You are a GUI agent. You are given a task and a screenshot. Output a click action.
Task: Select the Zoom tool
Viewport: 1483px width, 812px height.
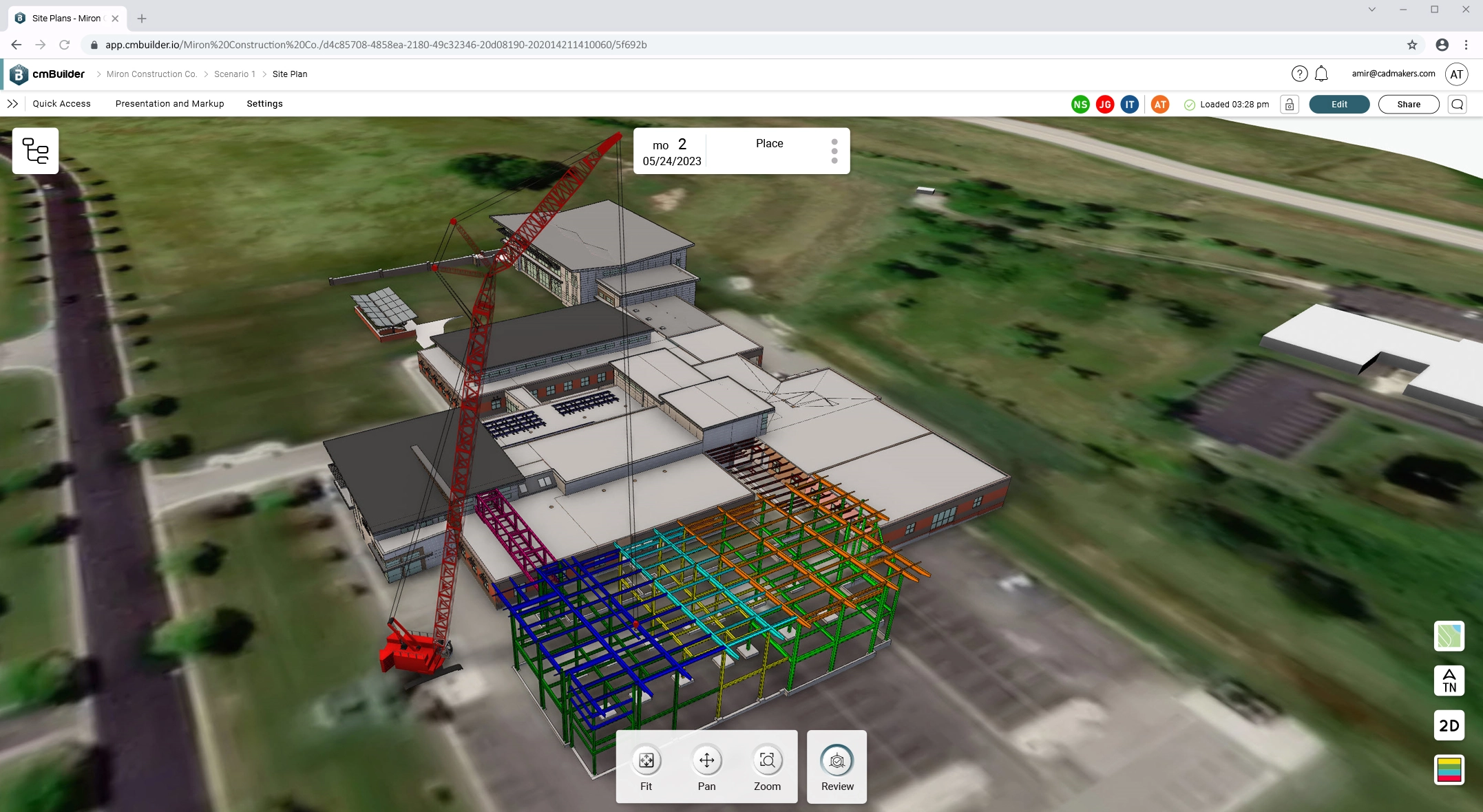click(767, 761)
